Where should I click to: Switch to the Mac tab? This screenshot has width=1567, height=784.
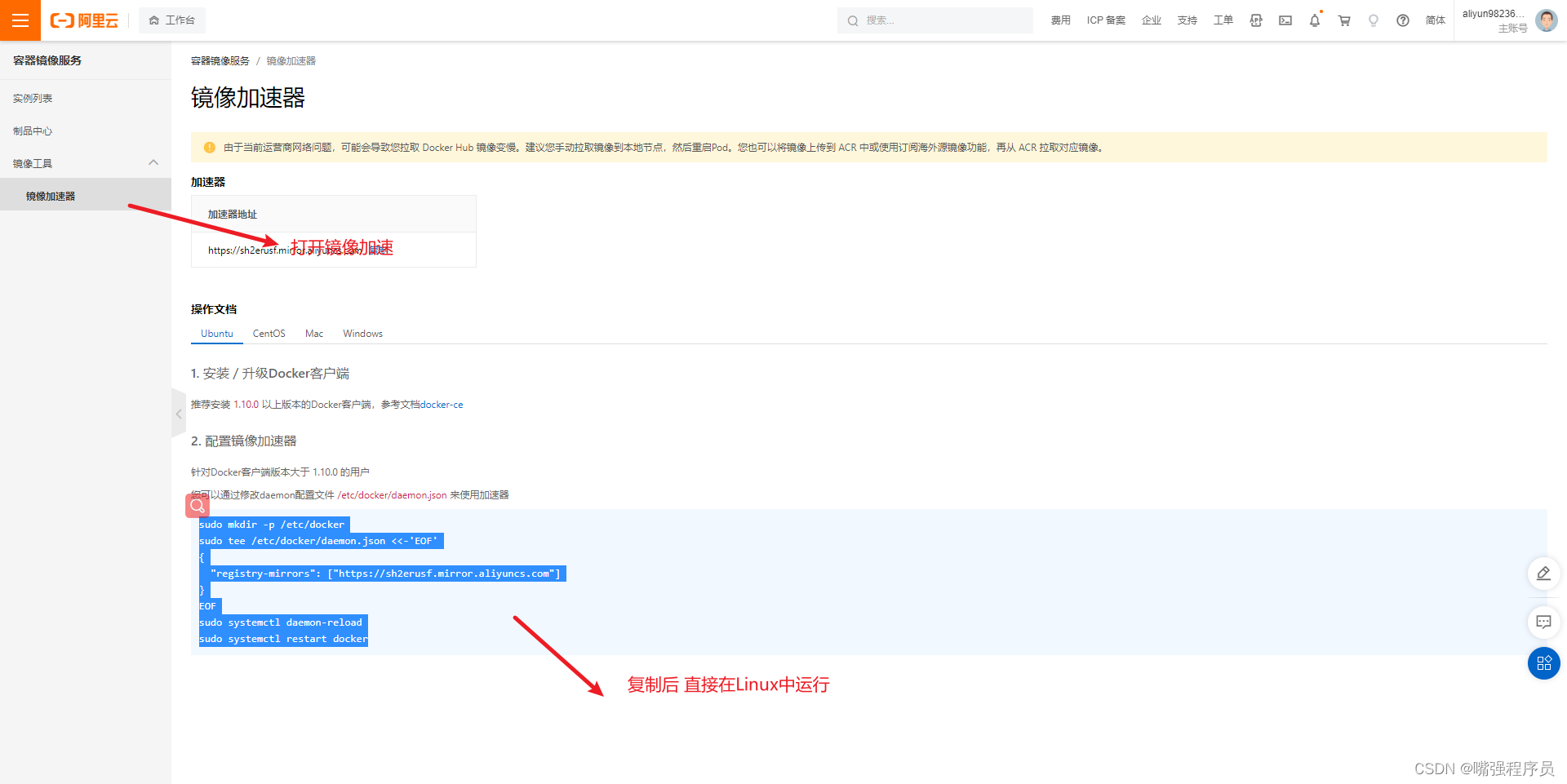click(x=314, y=334)
